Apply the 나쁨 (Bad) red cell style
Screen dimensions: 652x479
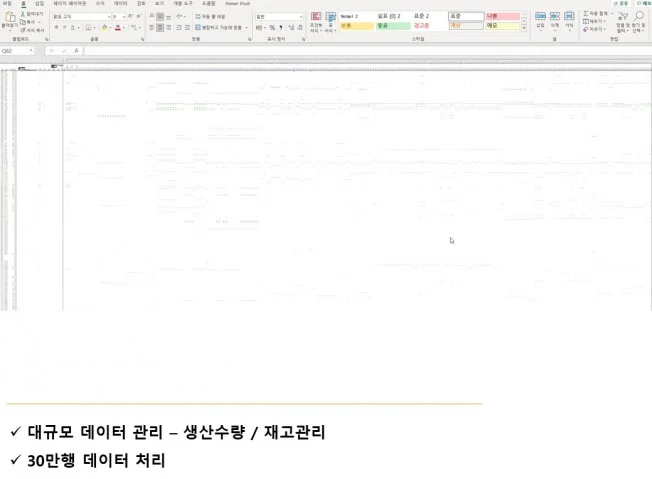tap(502, 16)
